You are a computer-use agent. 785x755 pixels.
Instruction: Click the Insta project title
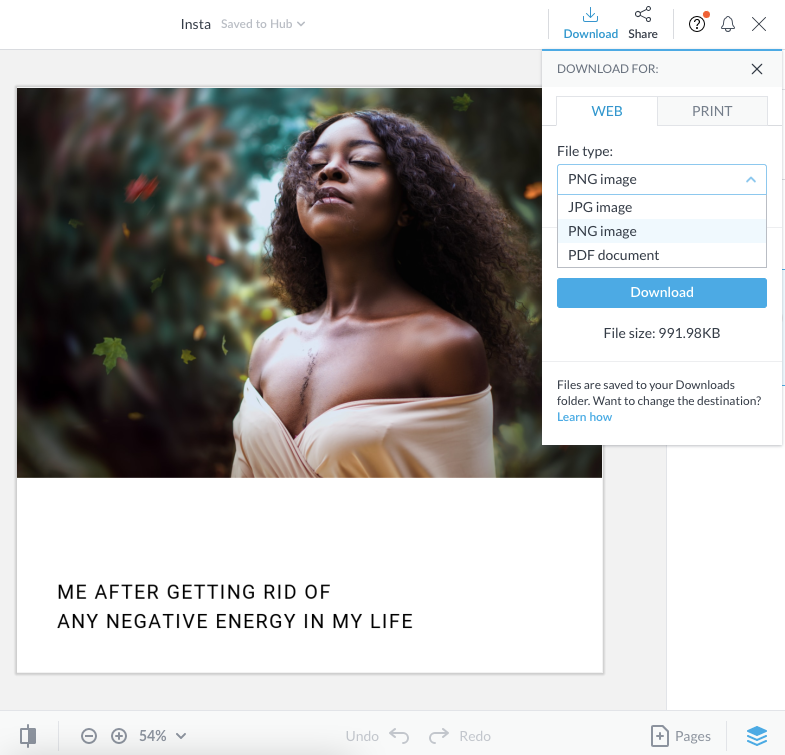click(x=196, y=24)
